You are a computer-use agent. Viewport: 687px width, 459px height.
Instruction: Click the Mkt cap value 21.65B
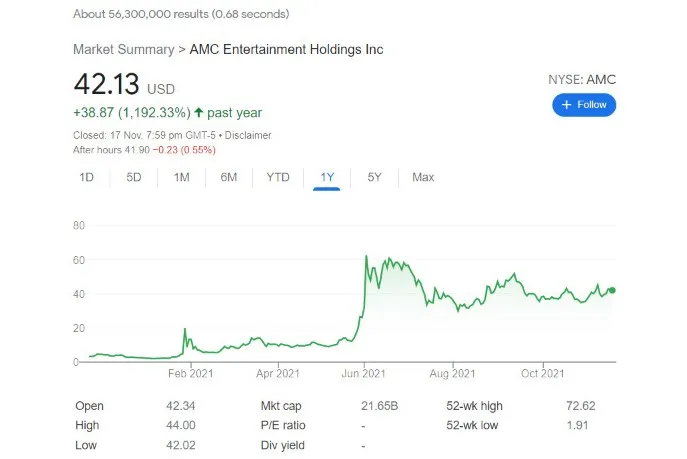[379, 406]
